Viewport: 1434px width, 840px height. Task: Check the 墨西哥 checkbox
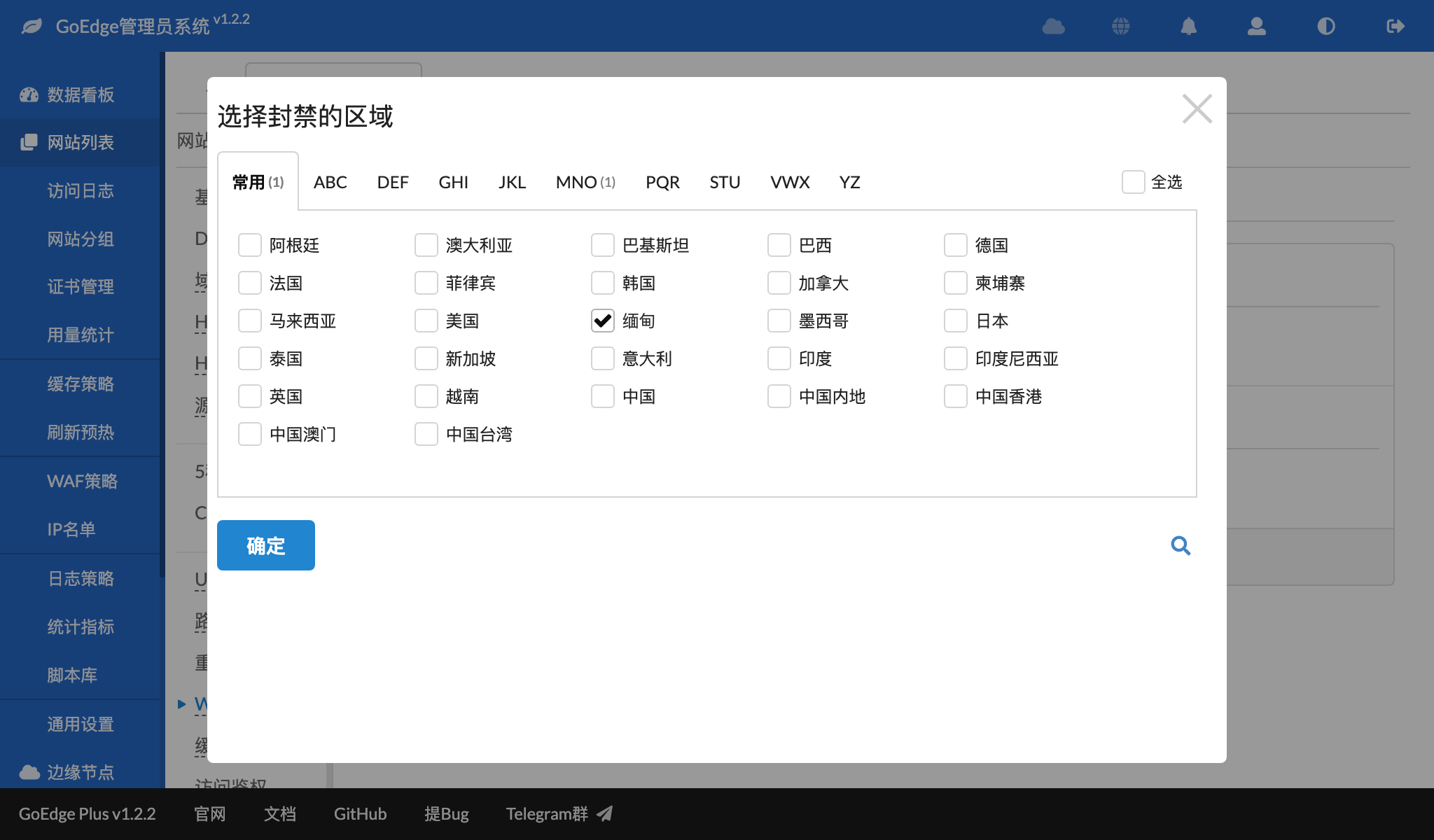[779, 321]
